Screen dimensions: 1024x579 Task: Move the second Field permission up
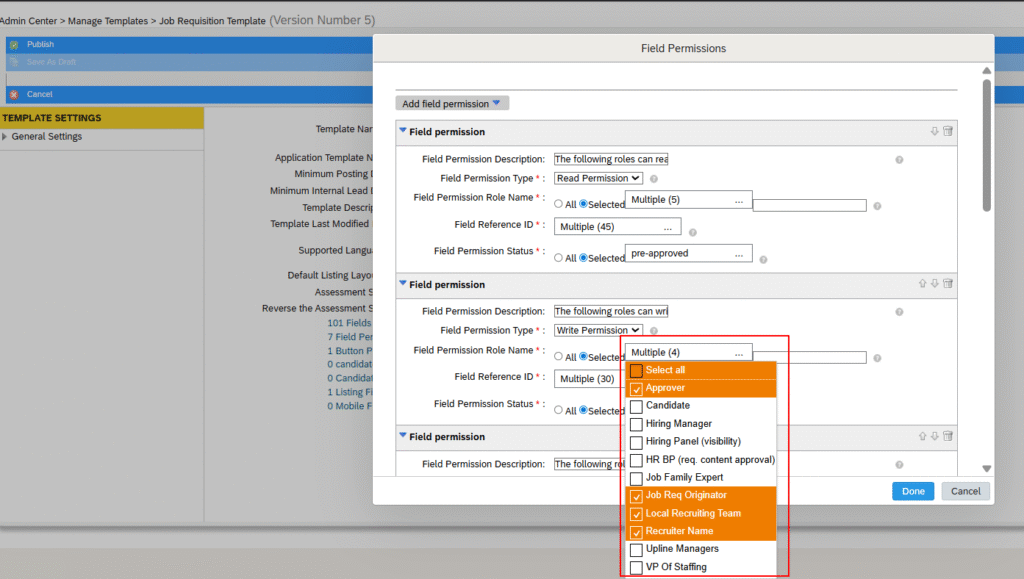tap(923, 284)
